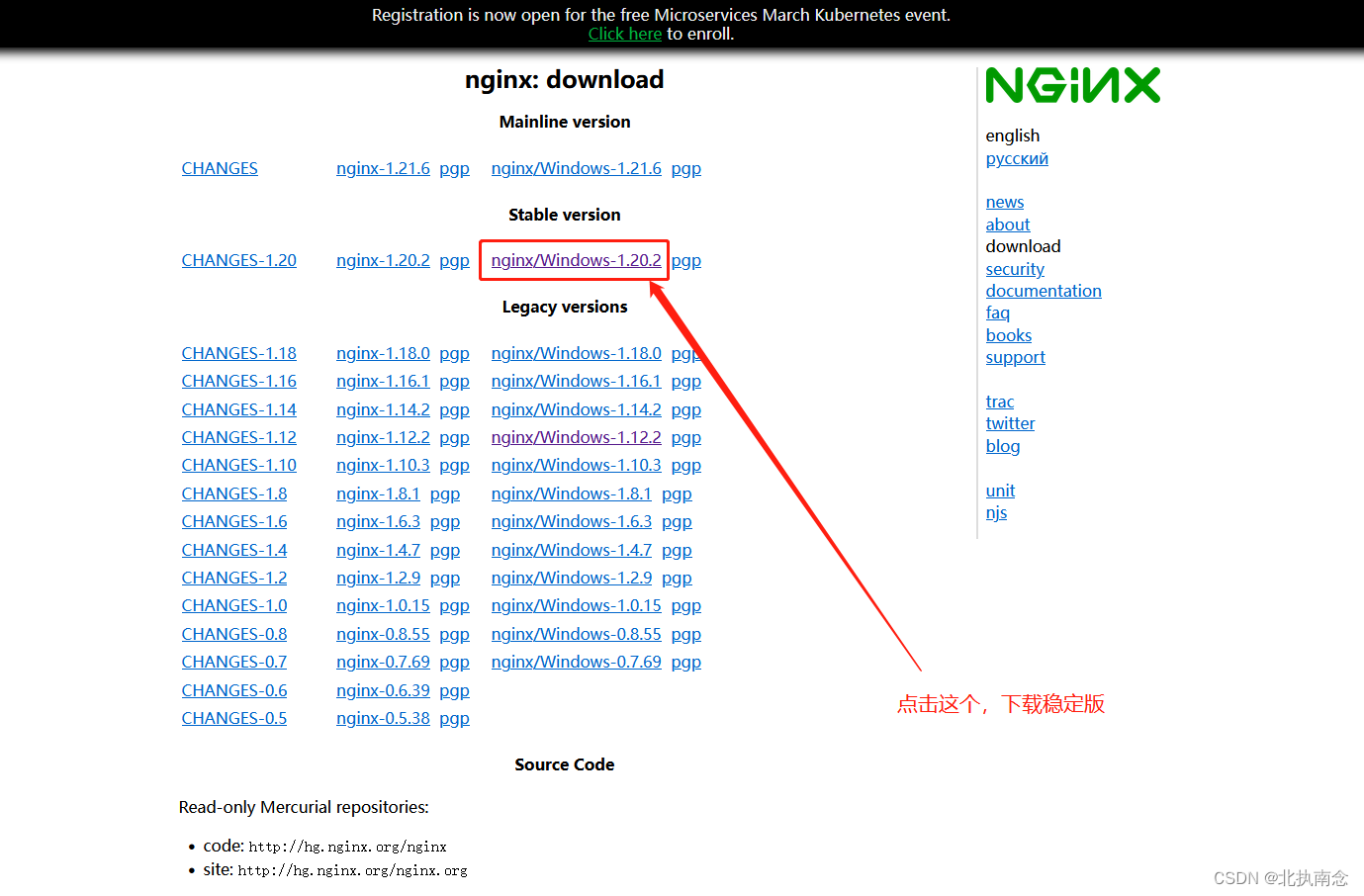Download nginx-0.8.55 source
1364x896 pixels.
[x=383, y=634]
